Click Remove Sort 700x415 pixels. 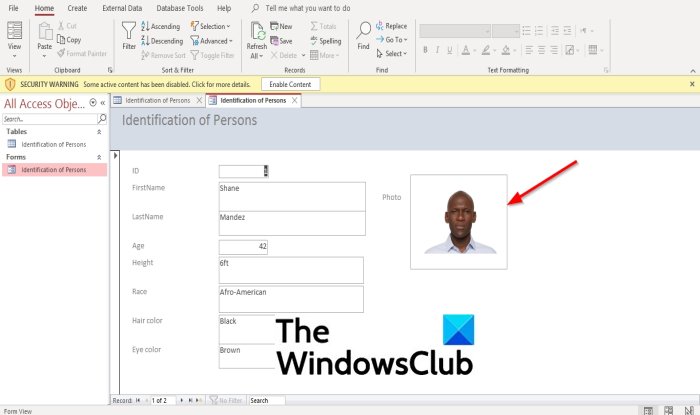click(163, 55)
